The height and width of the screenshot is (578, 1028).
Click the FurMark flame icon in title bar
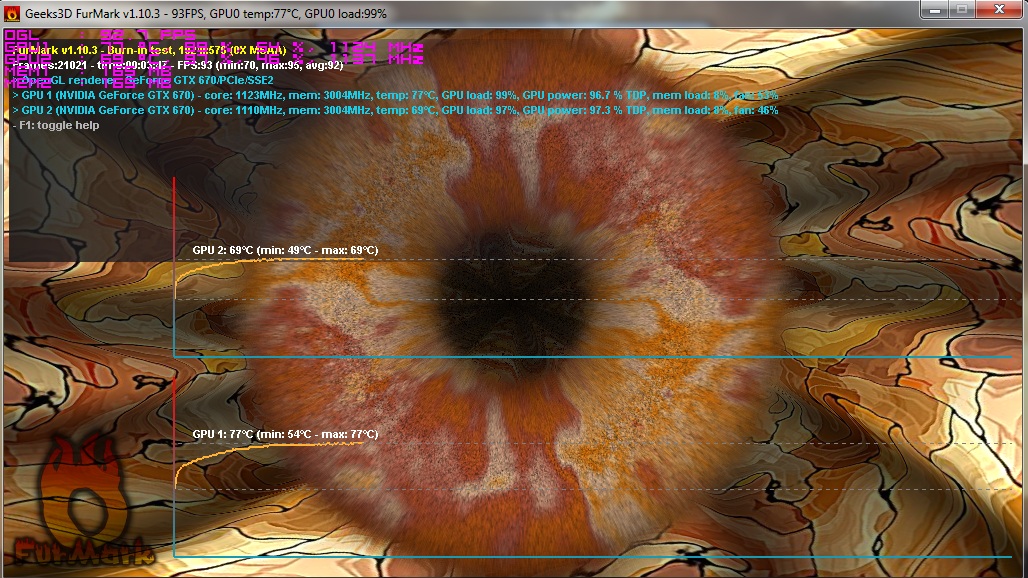click(12, 13)
